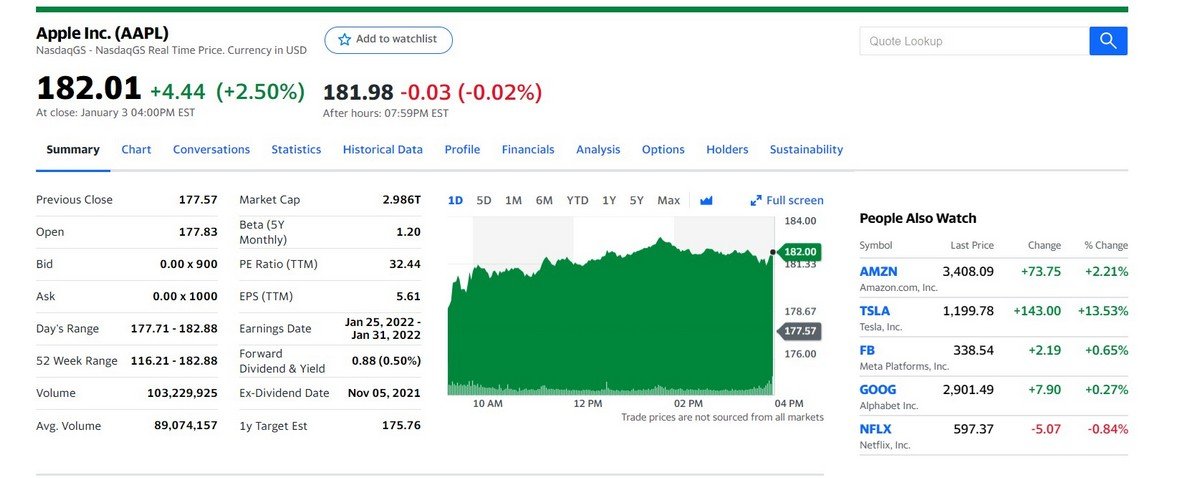Choose the Max chart range
Viewport: 1200px width, 478px height.
coord(668,201)
